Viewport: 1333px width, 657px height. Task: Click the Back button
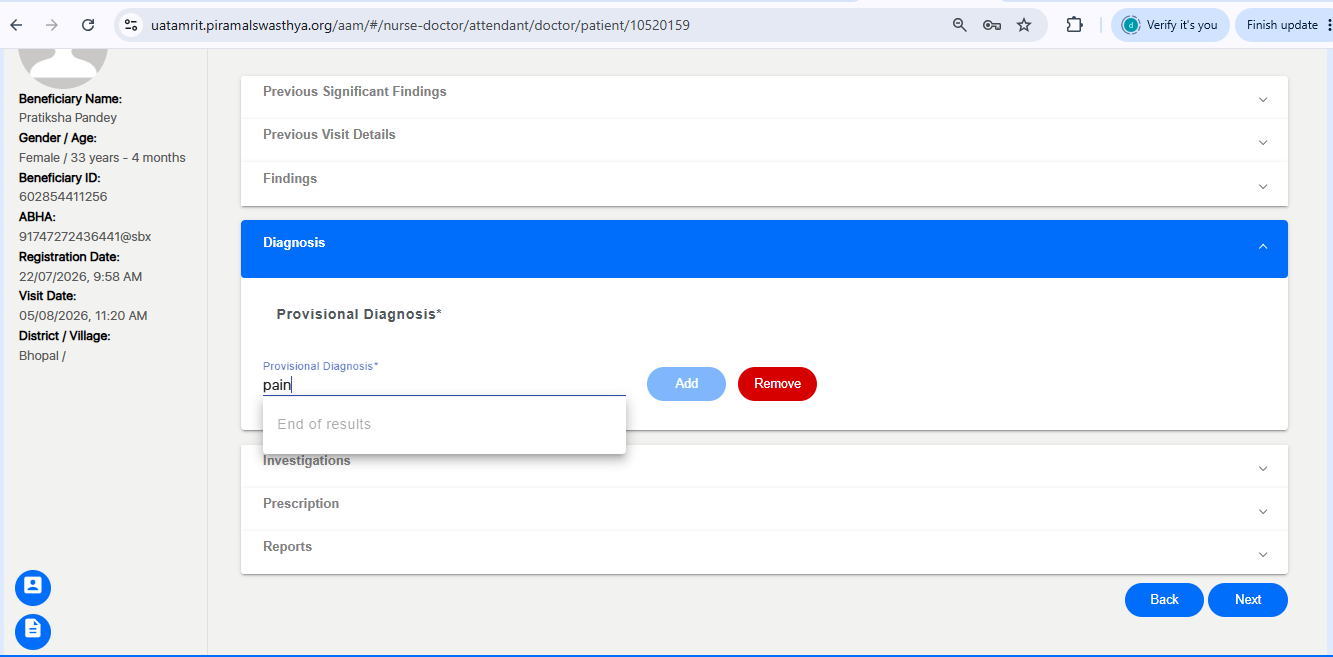click(x=1164, y=599)
